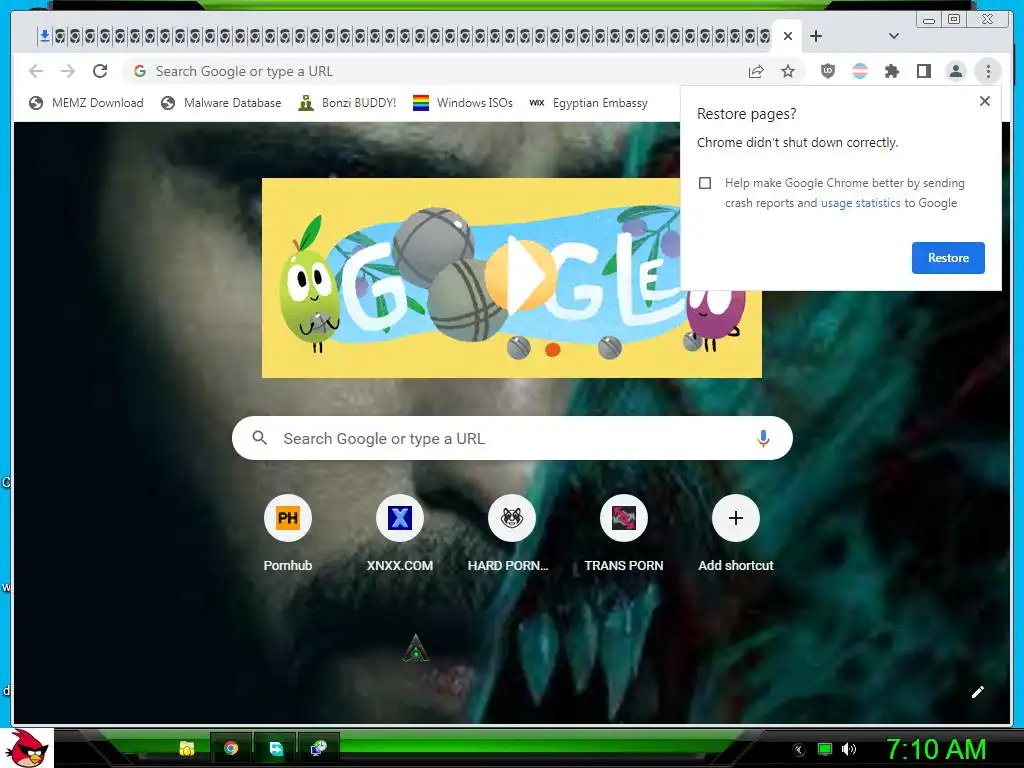Expand the tab search chevron
This screenshot has width=1024, height=768.
point(893,37)
